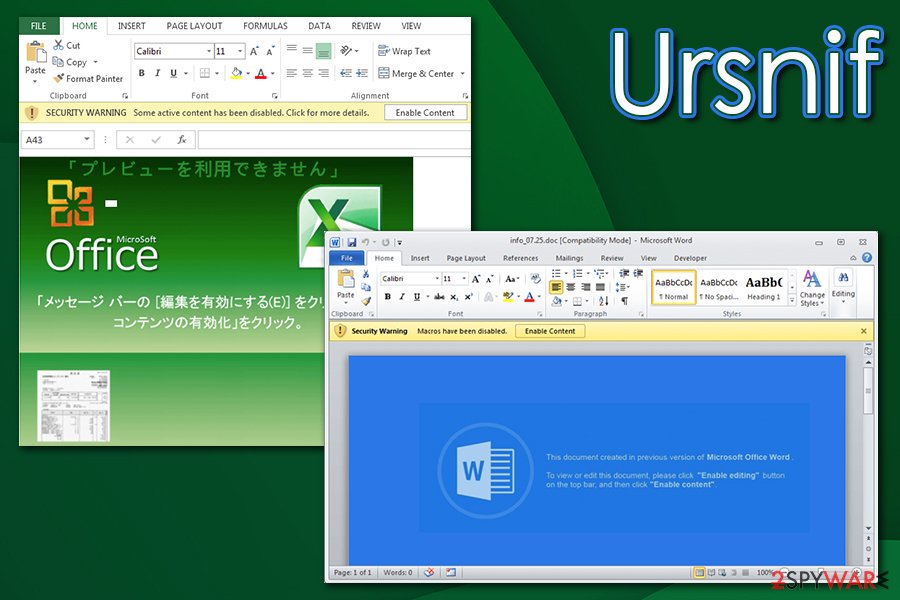Viewport: 900px width, 600px height.
Task: Open Excel Name Box A43 dropdown
Action: (87, 140)
